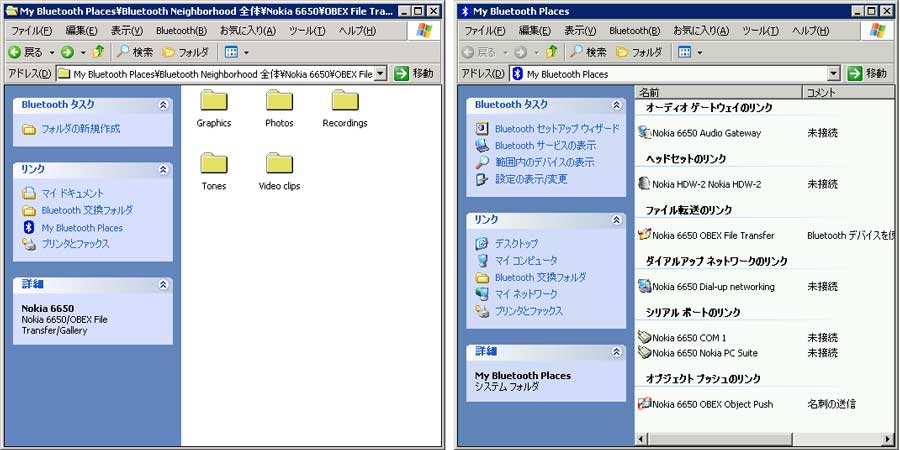Collapse the 詳細 panel in right window

click(x=616, y=352)
